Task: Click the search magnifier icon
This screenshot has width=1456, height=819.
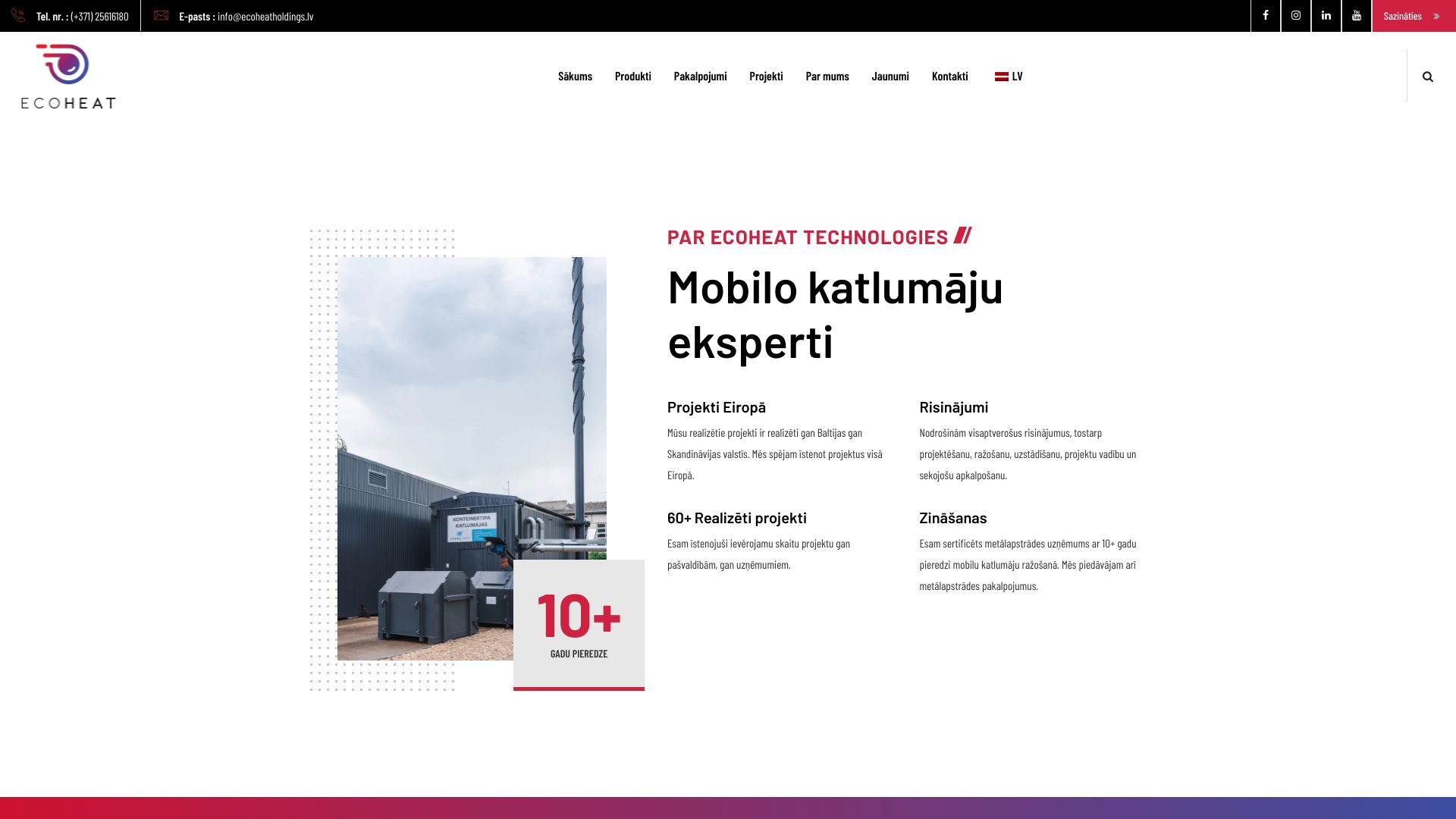Action: 1427,77
